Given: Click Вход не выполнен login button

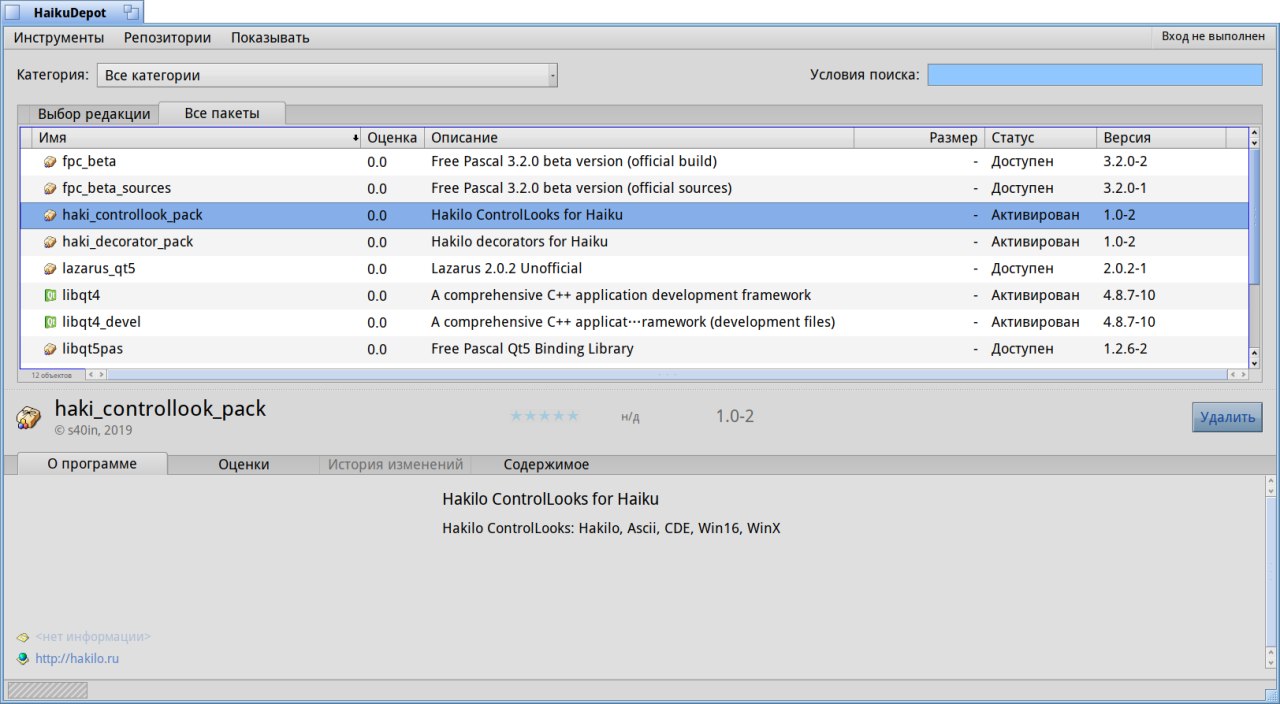Looking at the screenshot, I should (x=1213, y=36).
